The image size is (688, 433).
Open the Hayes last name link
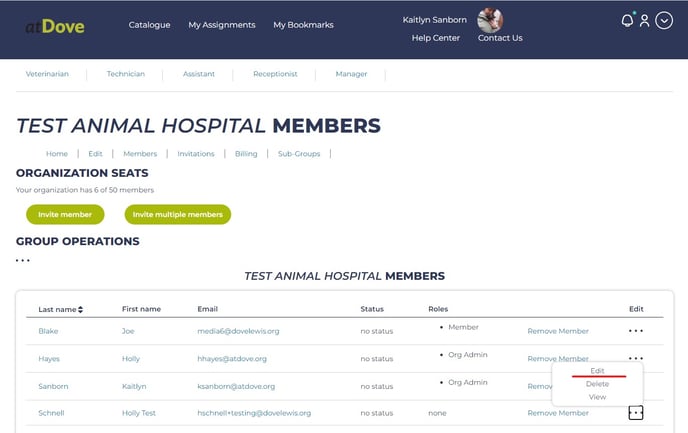point(49,358)
